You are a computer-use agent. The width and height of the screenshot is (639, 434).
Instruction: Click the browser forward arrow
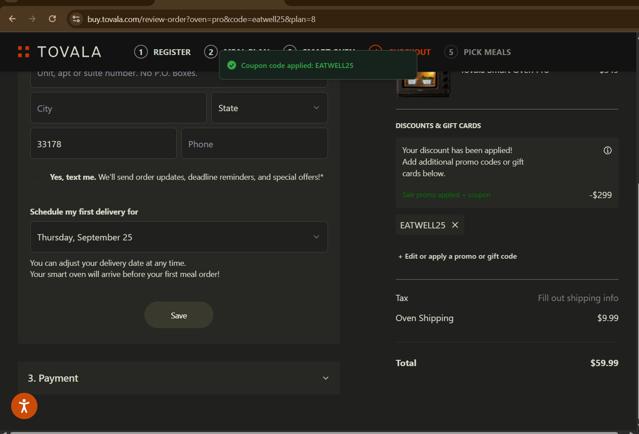pyautogui.click(x=32, y=19)
